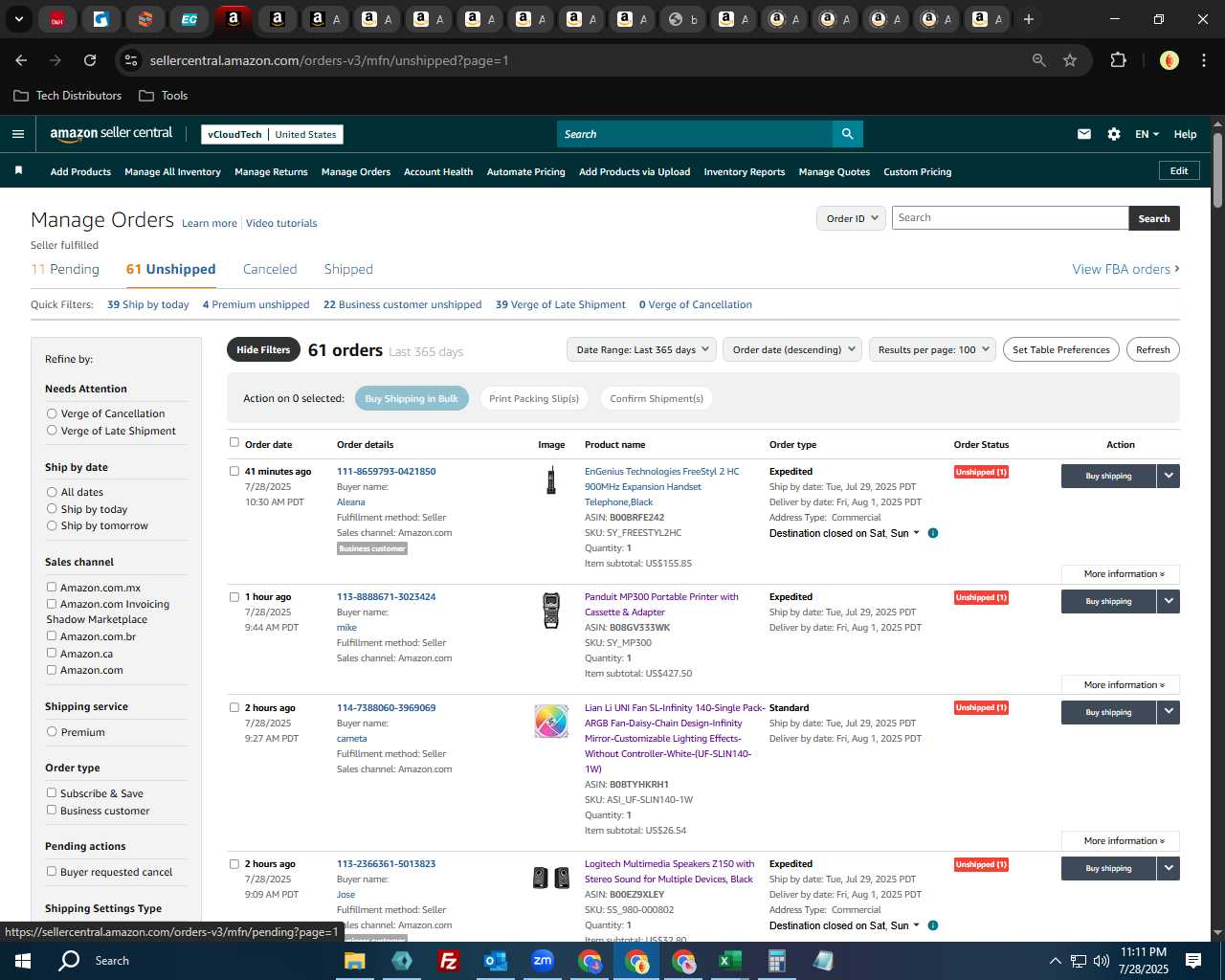Open the tab search dropdown arrow

(18, 19)
